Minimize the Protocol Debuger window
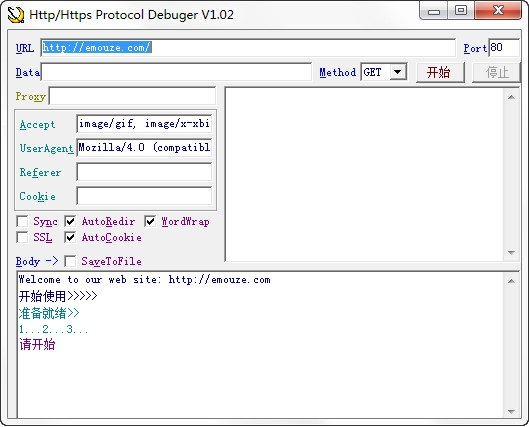The width and height of the screenshot is (529, 427). click(x=434, y=11)
